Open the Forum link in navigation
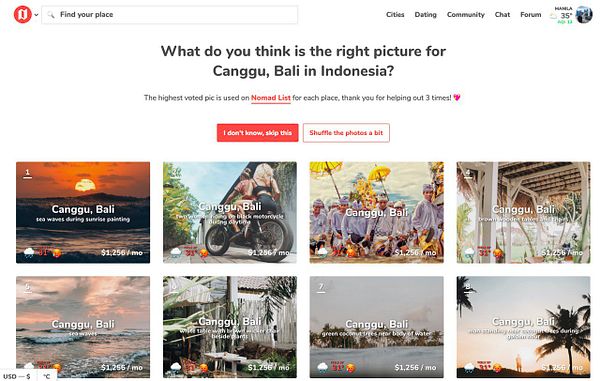This screenshot has height=381, width=600. click(530, 15)
